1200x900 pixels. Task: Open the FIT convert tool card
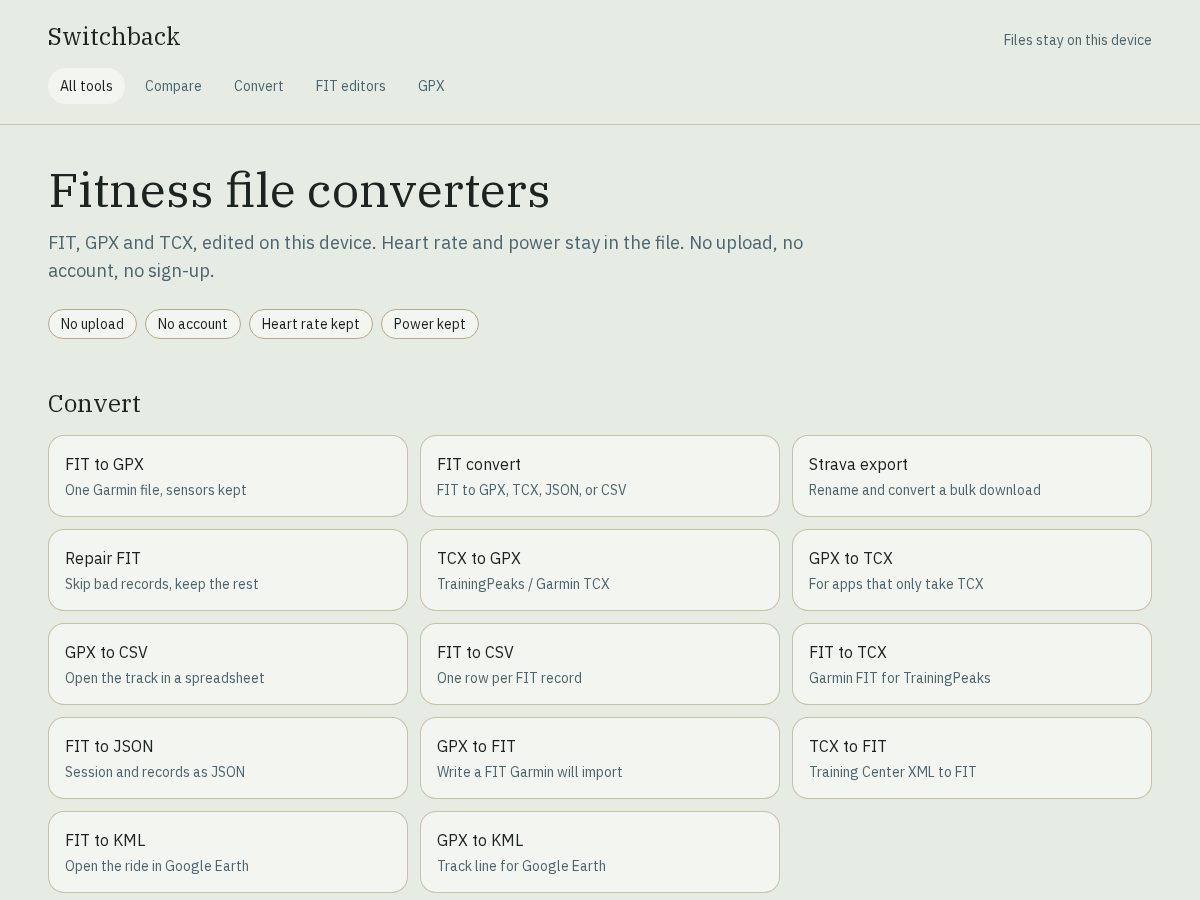pos(600,476)
